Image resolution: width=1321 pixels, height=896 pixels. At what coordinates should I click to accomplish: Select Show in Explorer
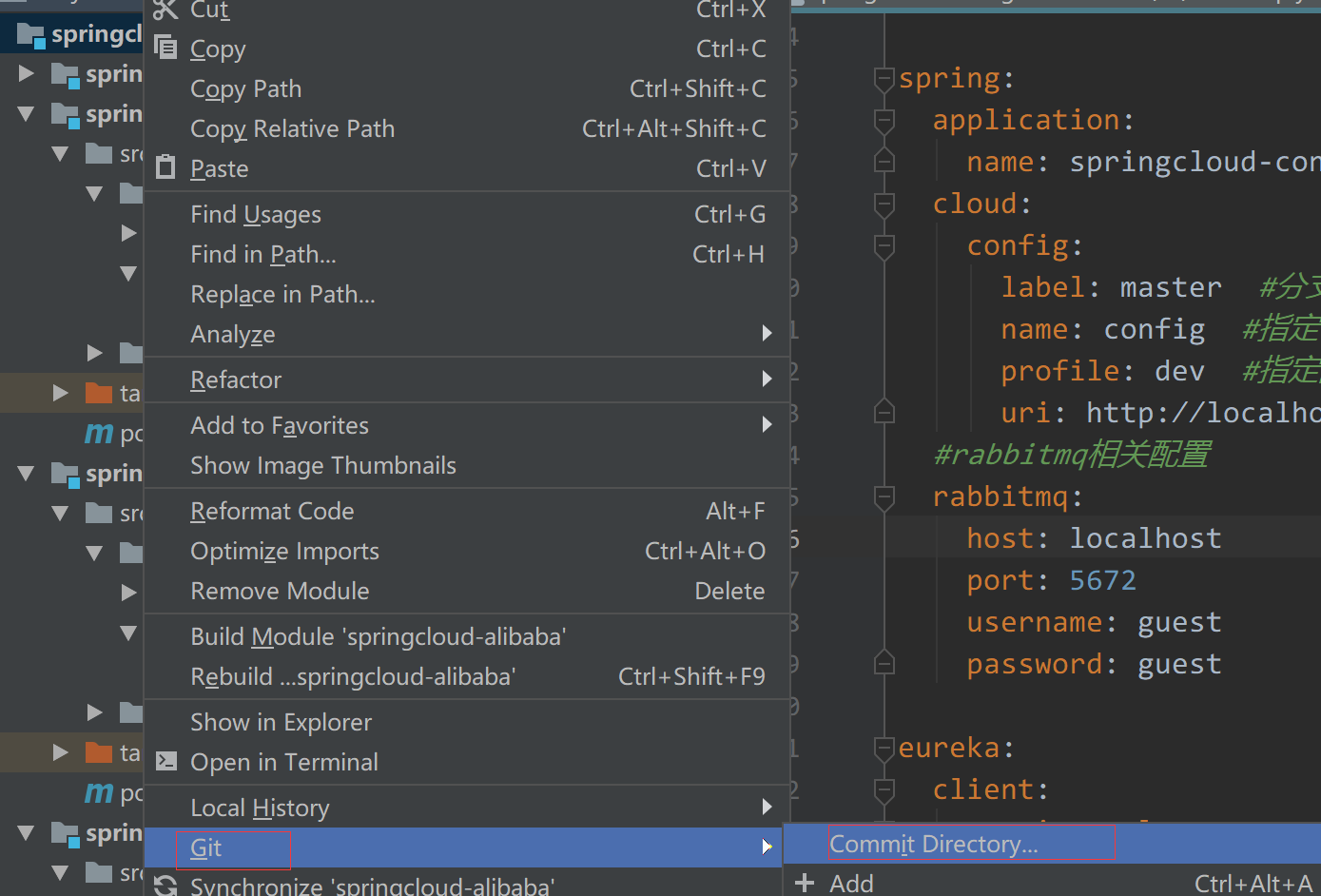(466, 722)
